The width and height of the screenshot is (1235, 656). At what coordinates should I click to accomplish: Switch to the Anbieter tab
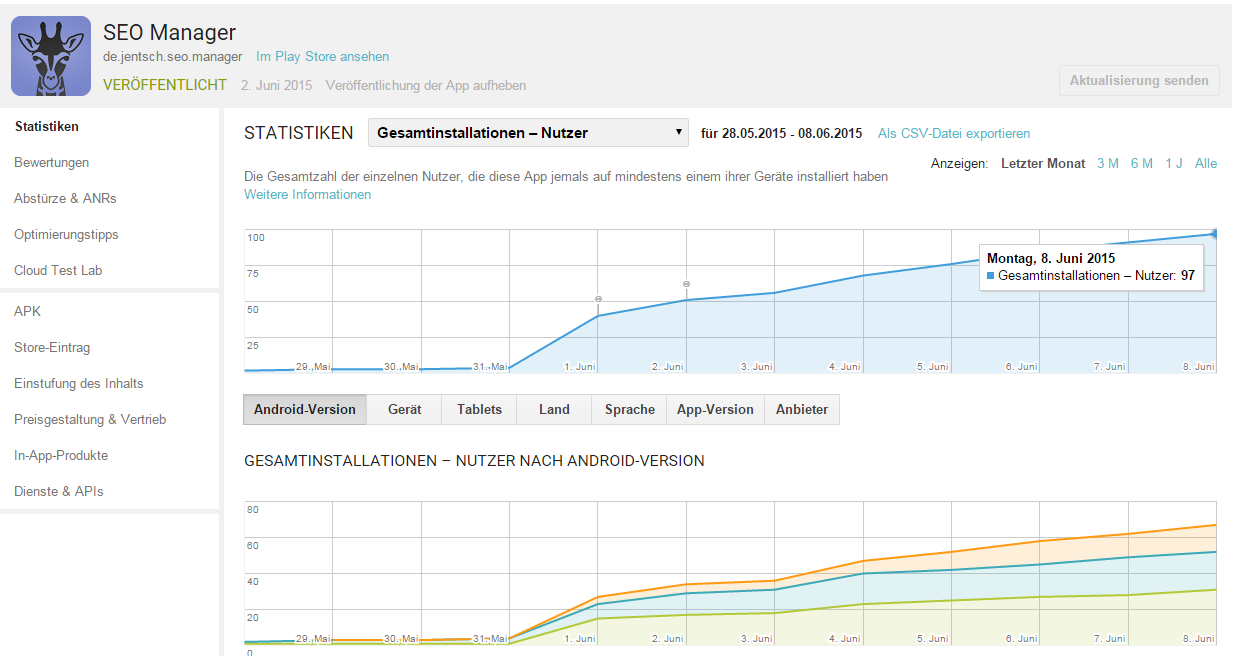click(802, 409)
